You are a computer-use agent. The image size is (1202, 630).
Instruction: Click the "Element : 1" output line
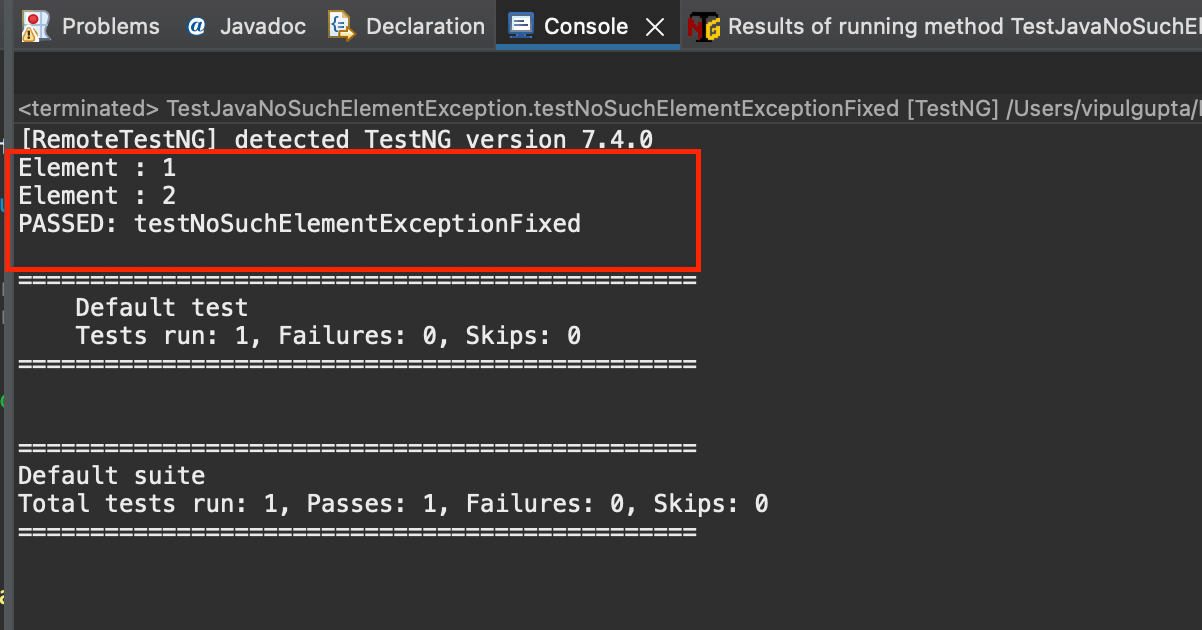coord(97,167)
